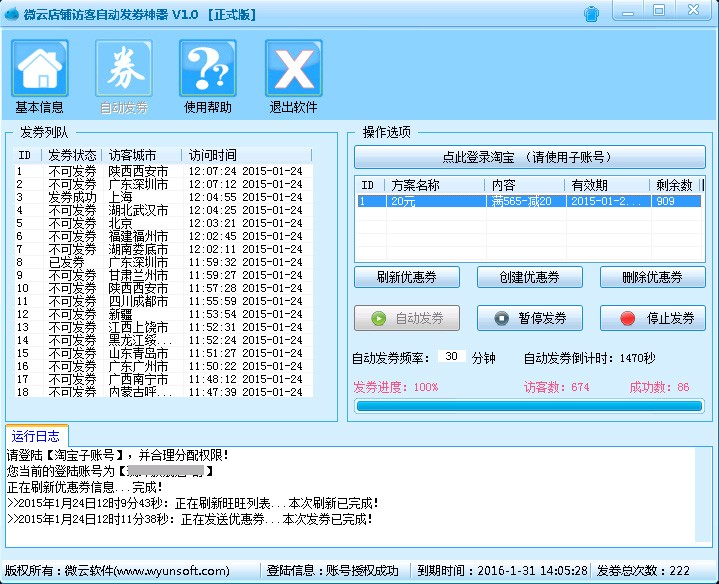Image resolution: width=719 pixels, height=584 pixels.
Task: Click the 成功数: 86 label
Action: click(x=659, y=387)
